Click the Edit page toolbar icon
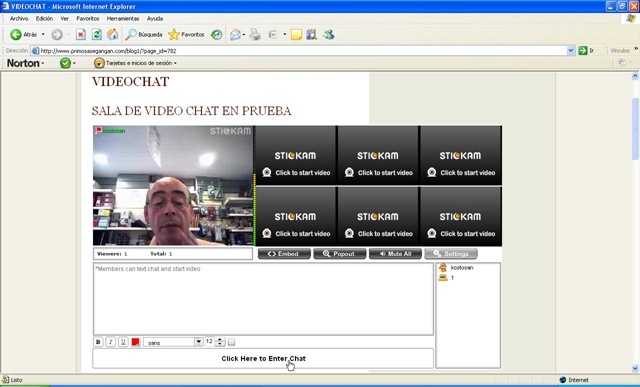This screenshot has width=640, height=387. [273, 35]
